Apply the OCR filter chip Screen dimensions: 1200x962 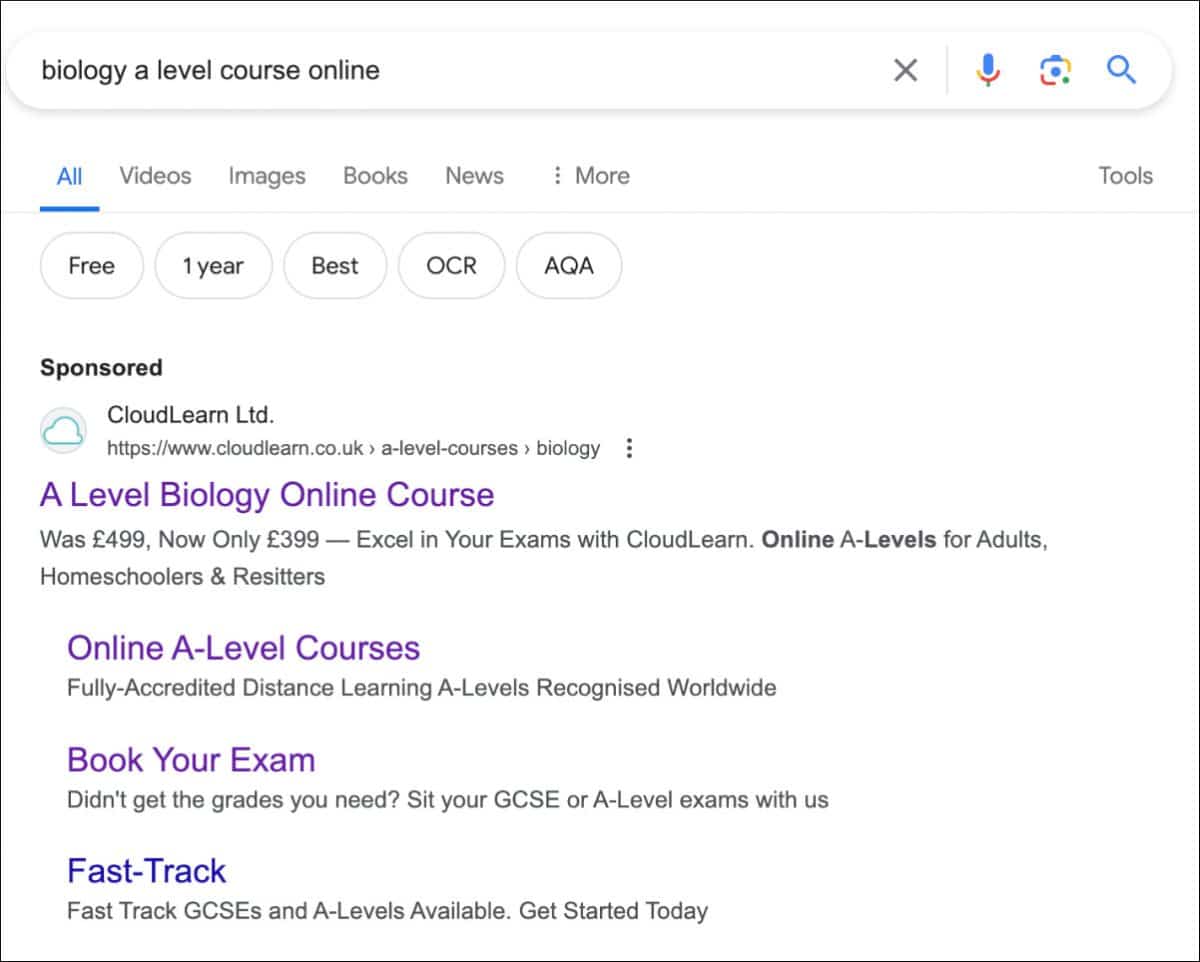click(451, 266)
